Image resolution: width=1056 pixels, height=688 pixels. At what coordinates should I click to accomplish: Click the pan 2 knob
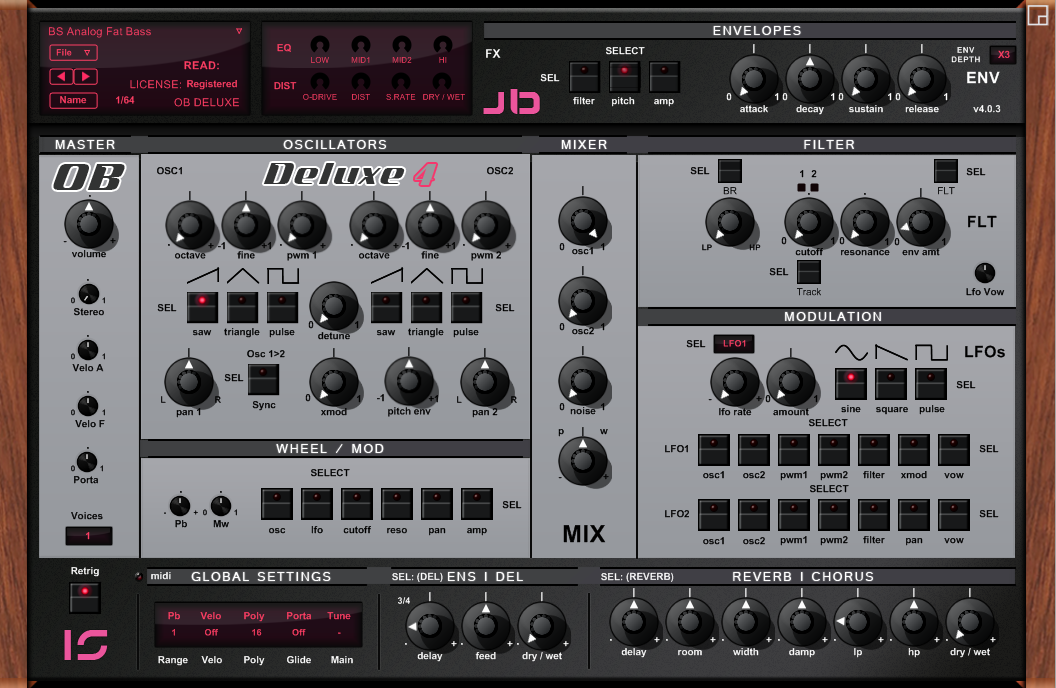pos(485,382)
